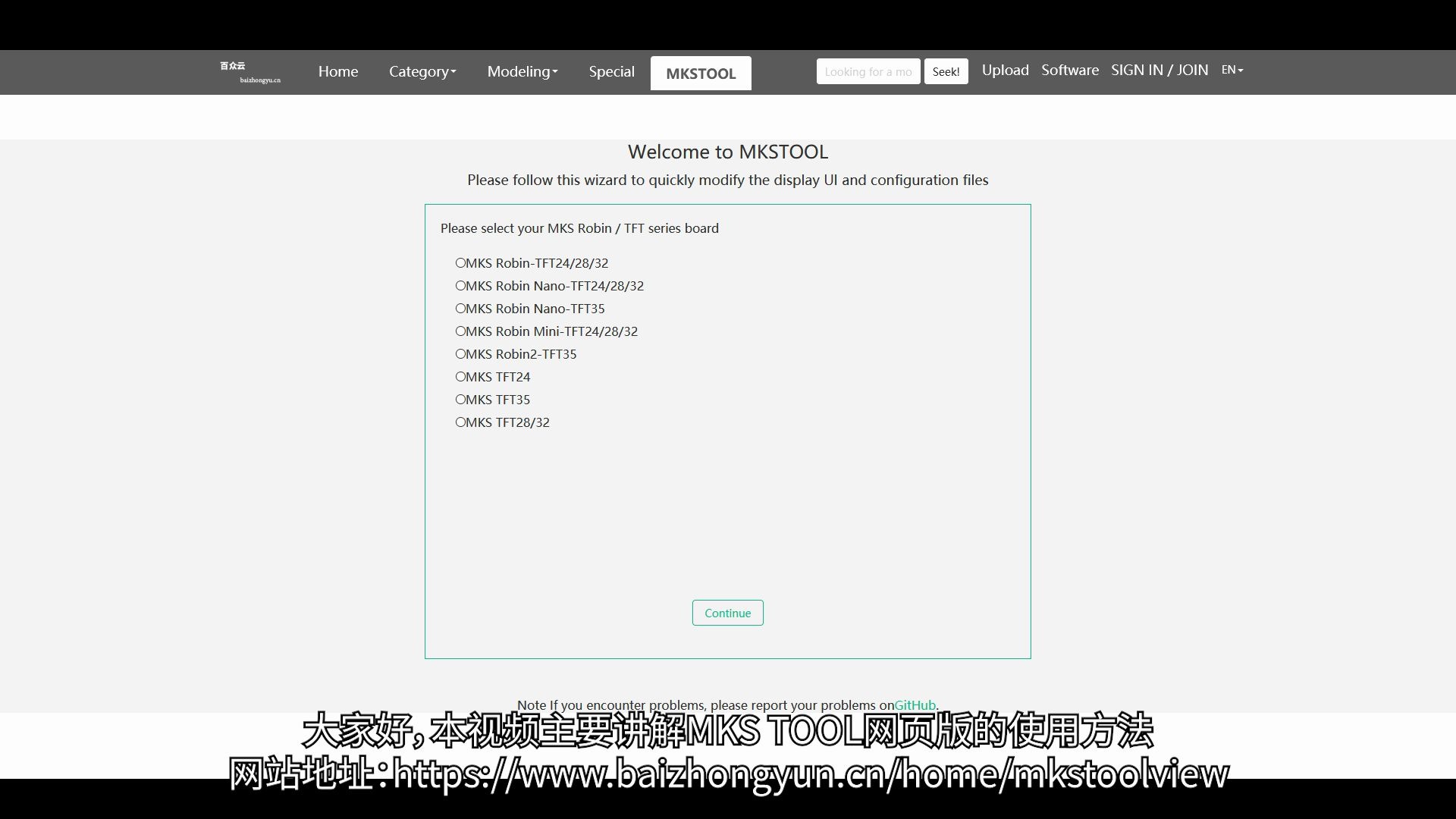The height and width of the screenshot is (819, 1456).
Task: Click inside the search input field
Action: coord(868,71)
